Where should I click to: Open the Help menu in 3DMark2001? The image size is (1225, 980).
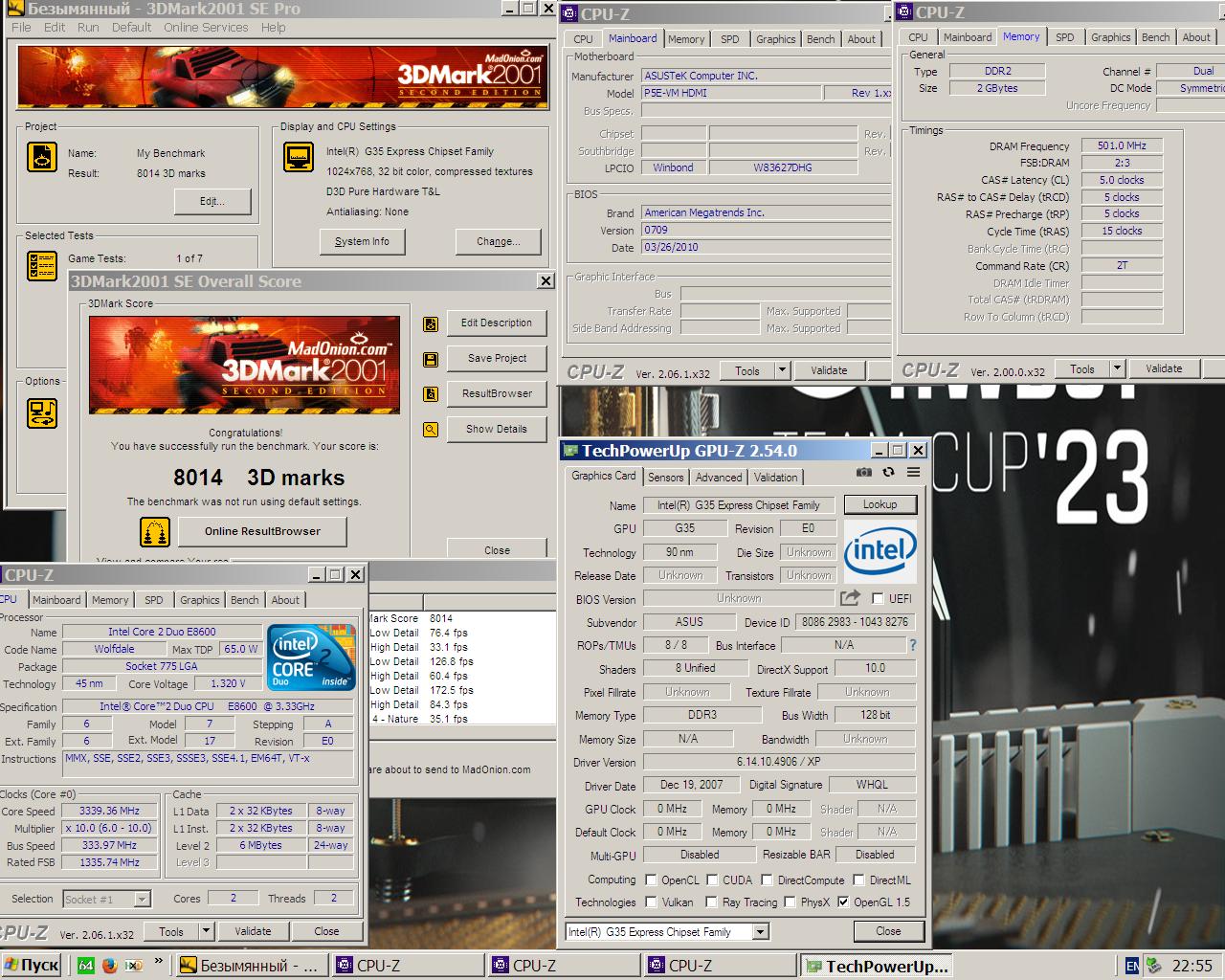point(274,27)
